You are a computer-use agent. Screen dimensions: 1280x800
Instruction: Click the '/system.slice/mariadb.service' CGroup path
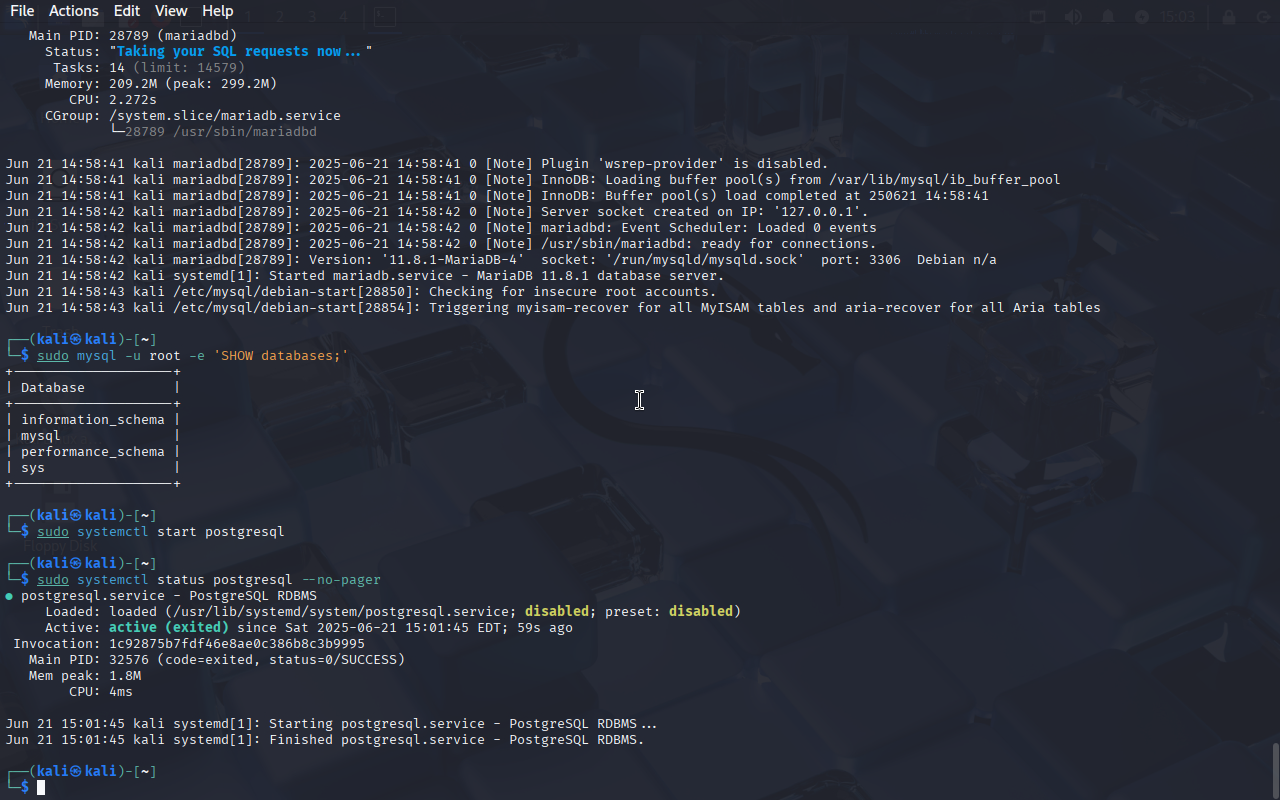pos(225,116)
